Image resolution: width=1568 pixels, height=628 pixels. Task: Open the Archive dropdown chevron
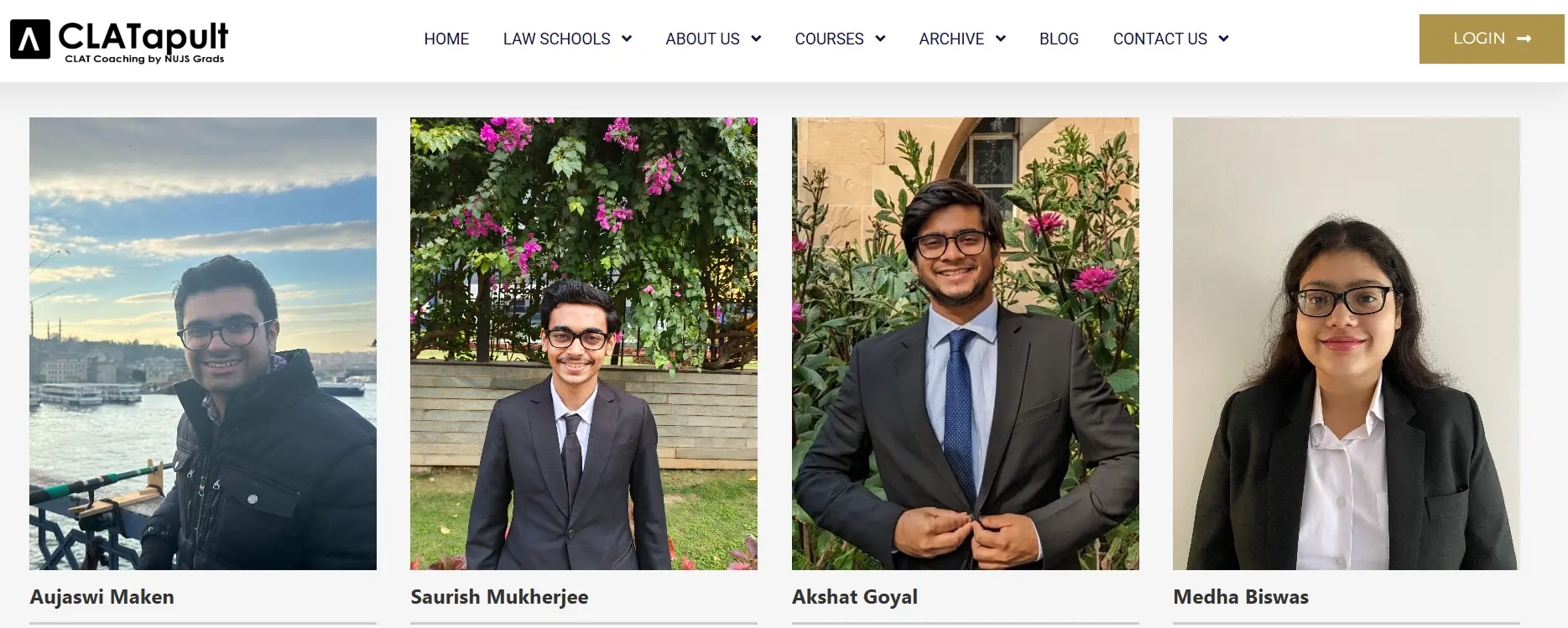pos(1001,39)
